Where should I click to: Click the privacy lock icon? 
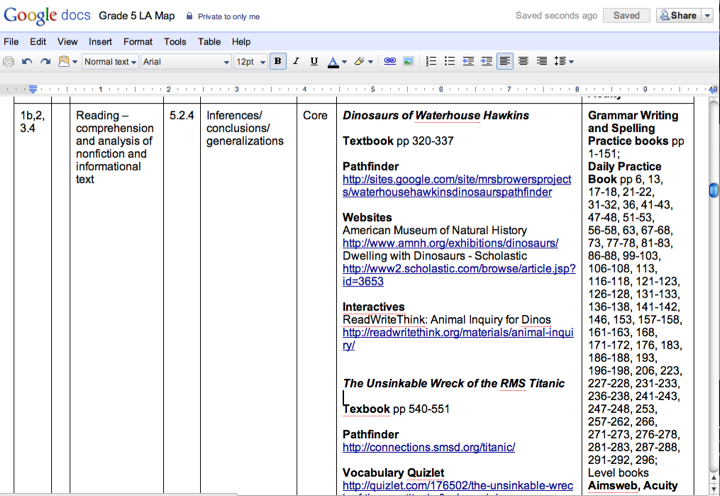point(189,16)
